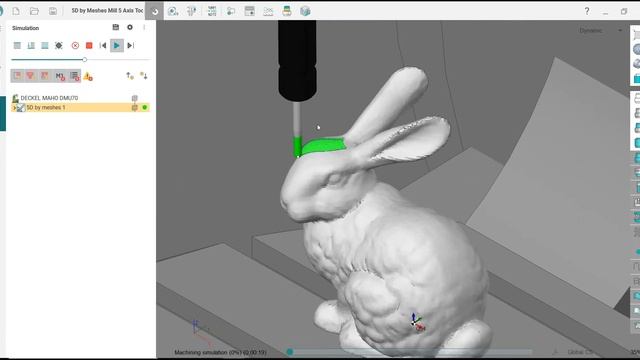Step simulation back to previous
The height and width of the screenshot is (360, 640).
pos(103,45)
